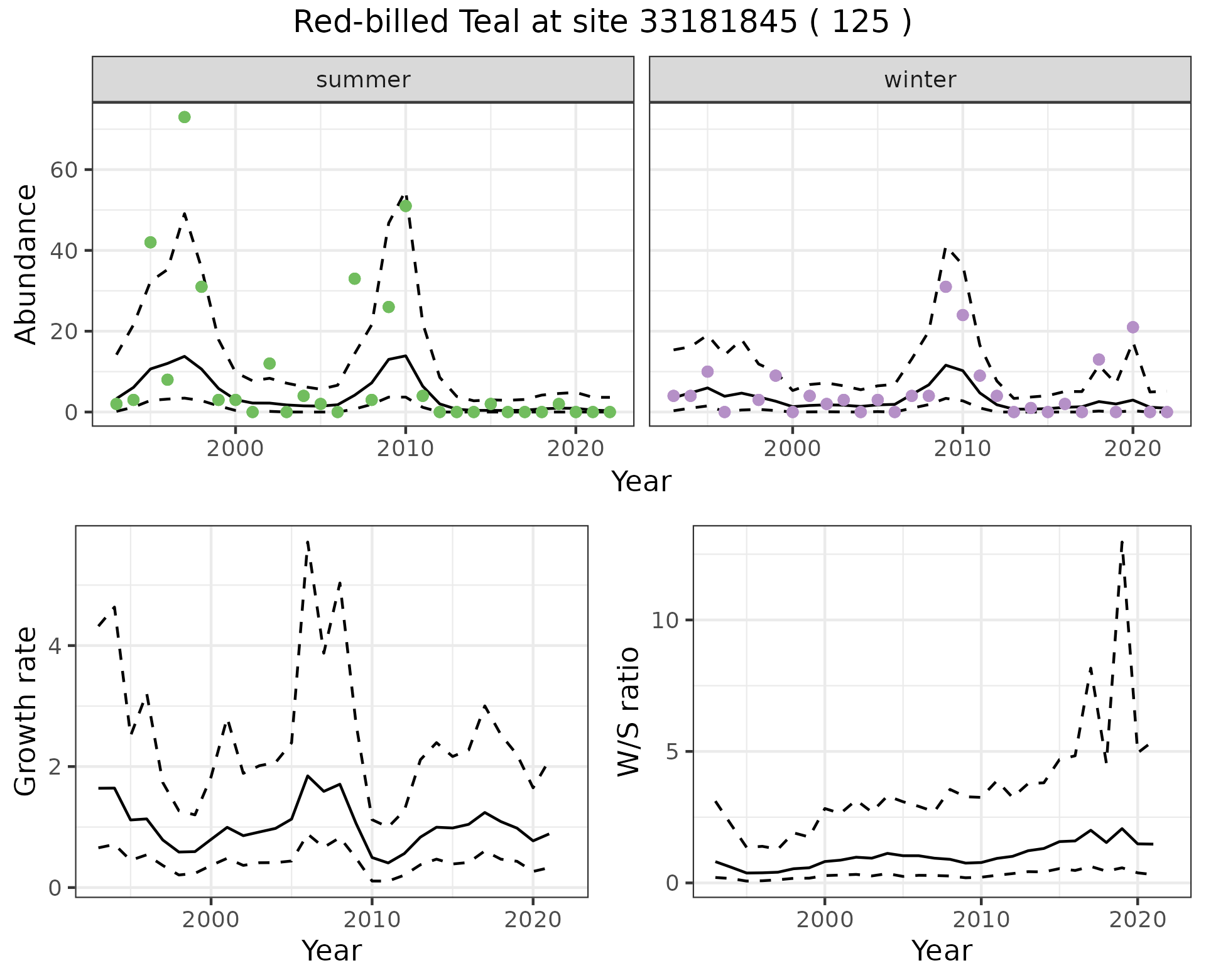Click the 2020 tick under winter panel

[1132, 449]
